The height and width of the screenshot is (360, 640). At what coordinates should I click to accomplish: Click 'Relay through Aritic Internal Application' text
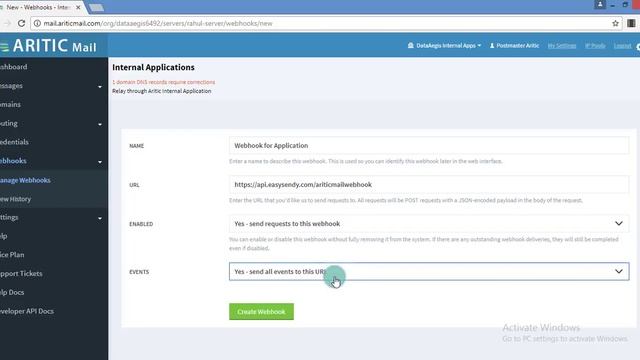tap(162, 91)
